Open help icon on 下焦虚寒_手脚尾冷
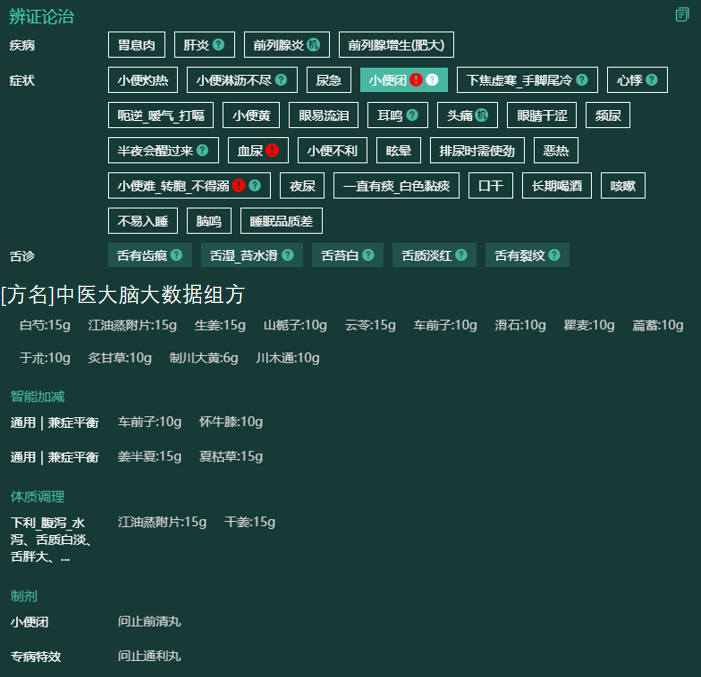 (582, 80)
